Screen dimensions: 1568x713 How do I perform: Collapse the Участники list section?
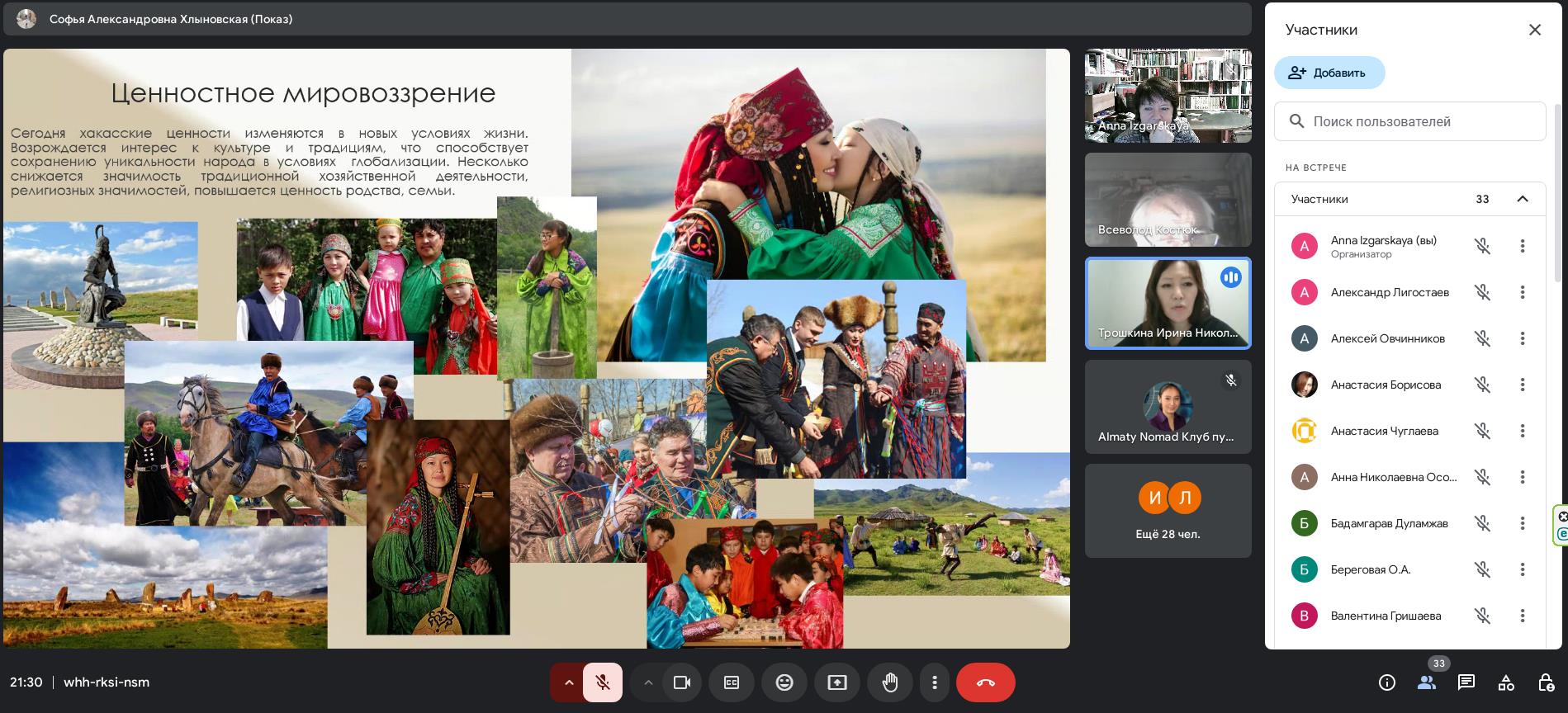1522,199
